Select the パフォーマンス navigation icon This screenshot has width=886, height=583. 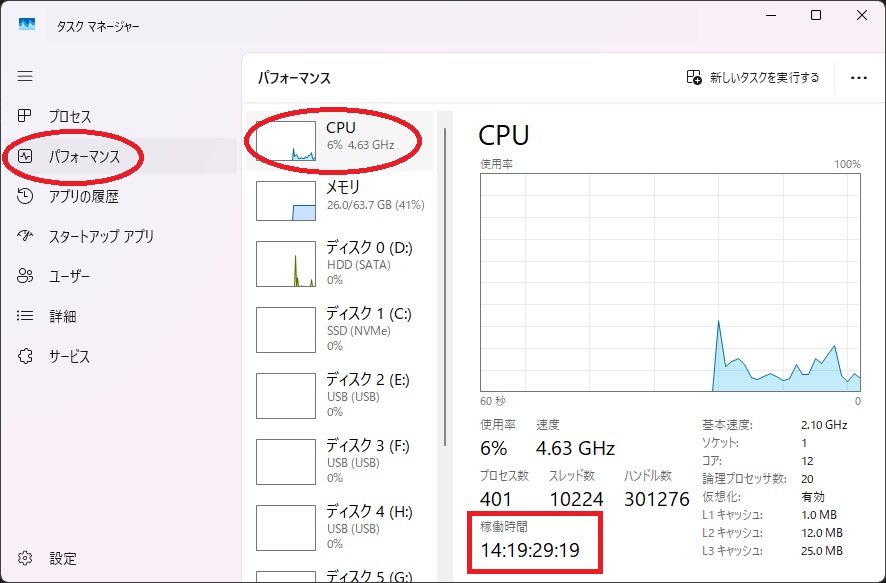pyautogui.click(x=25, y=156)
